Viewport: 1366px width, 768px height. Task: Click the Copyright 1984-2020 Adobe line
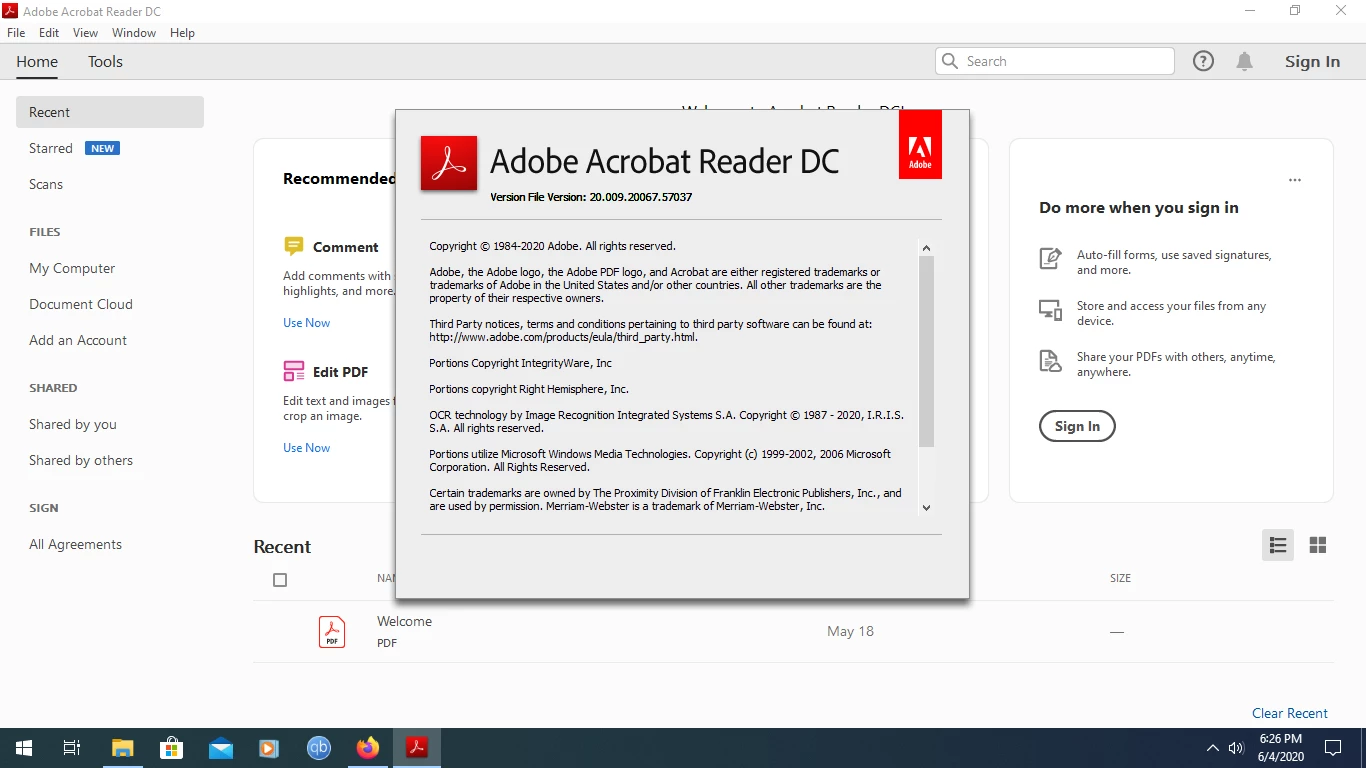tap(552, 246)
